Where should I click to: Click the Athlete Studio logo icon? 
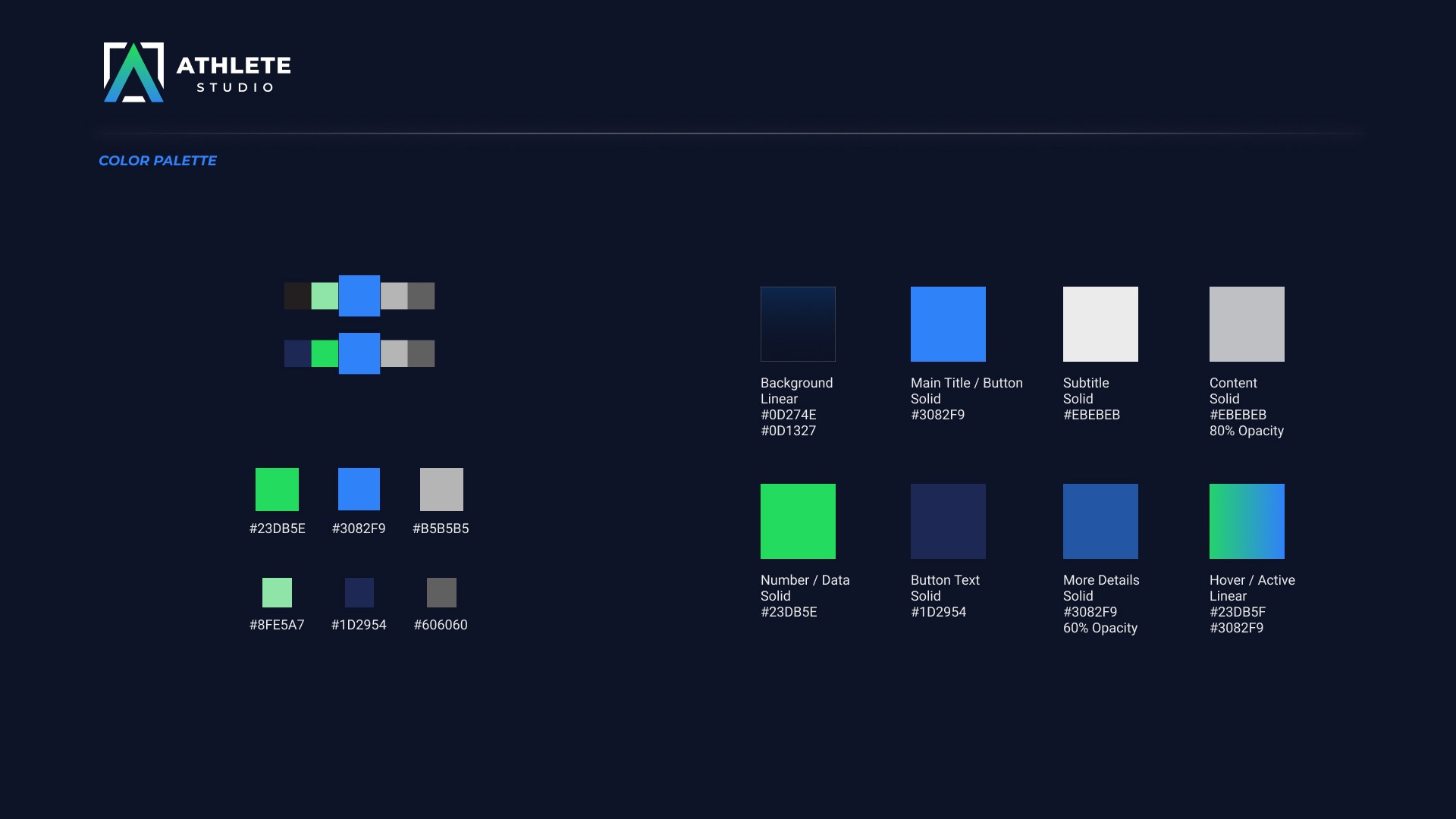(133, 72)
